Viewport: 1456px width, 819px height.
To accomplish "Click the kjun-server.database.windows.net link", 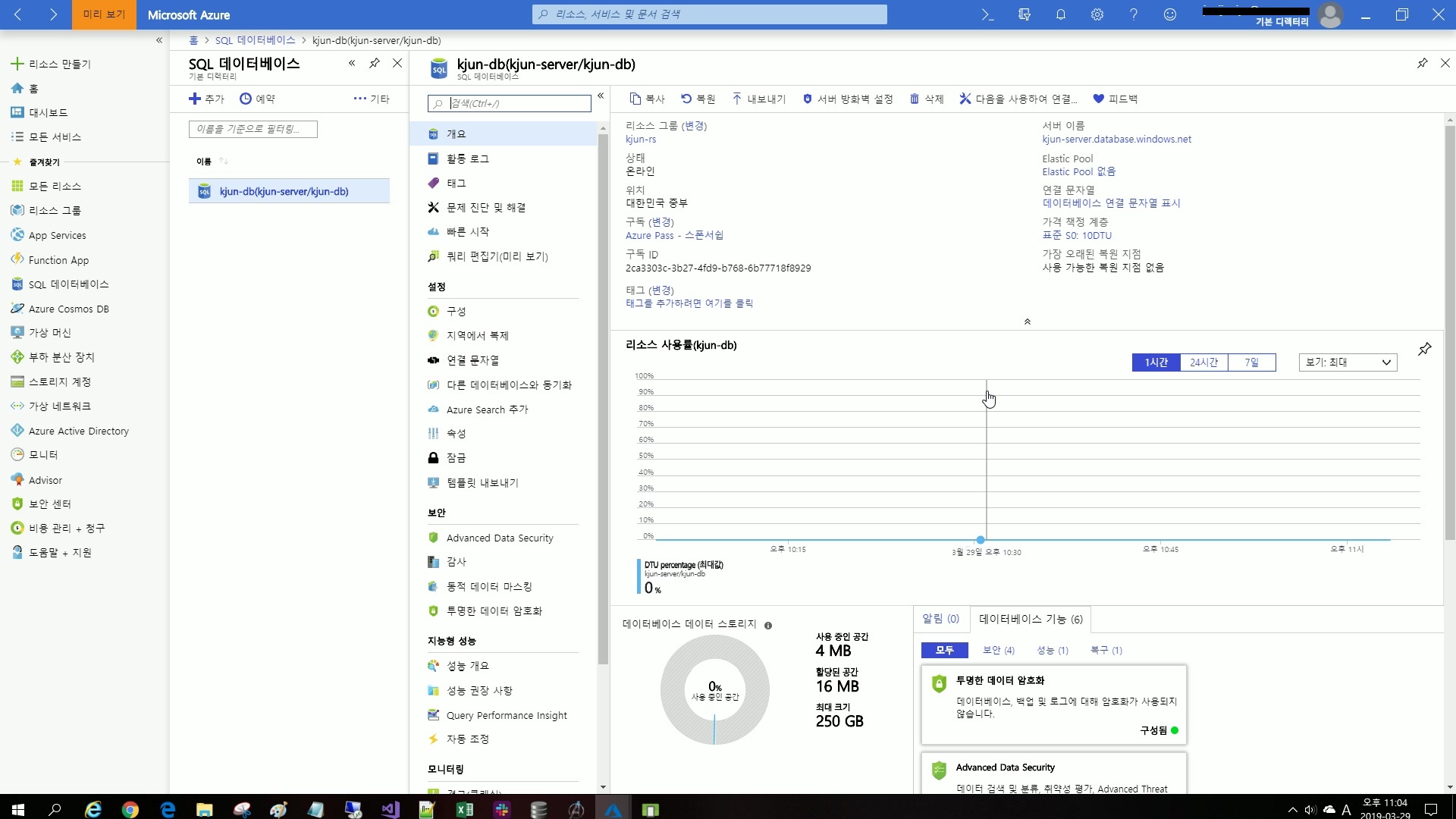I will pos(1116,139).
